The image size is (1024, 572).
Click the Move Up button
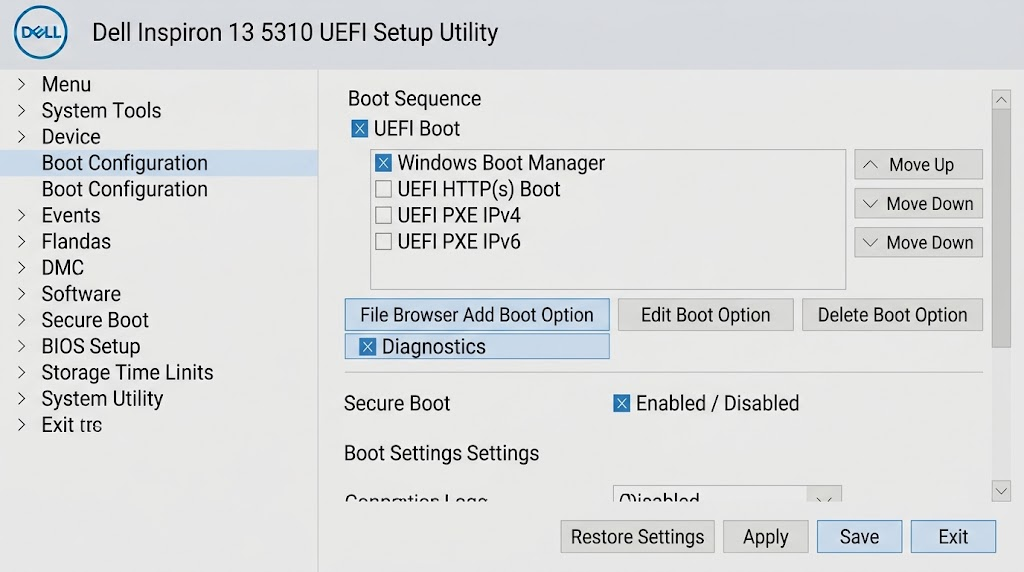coord(918,165)
